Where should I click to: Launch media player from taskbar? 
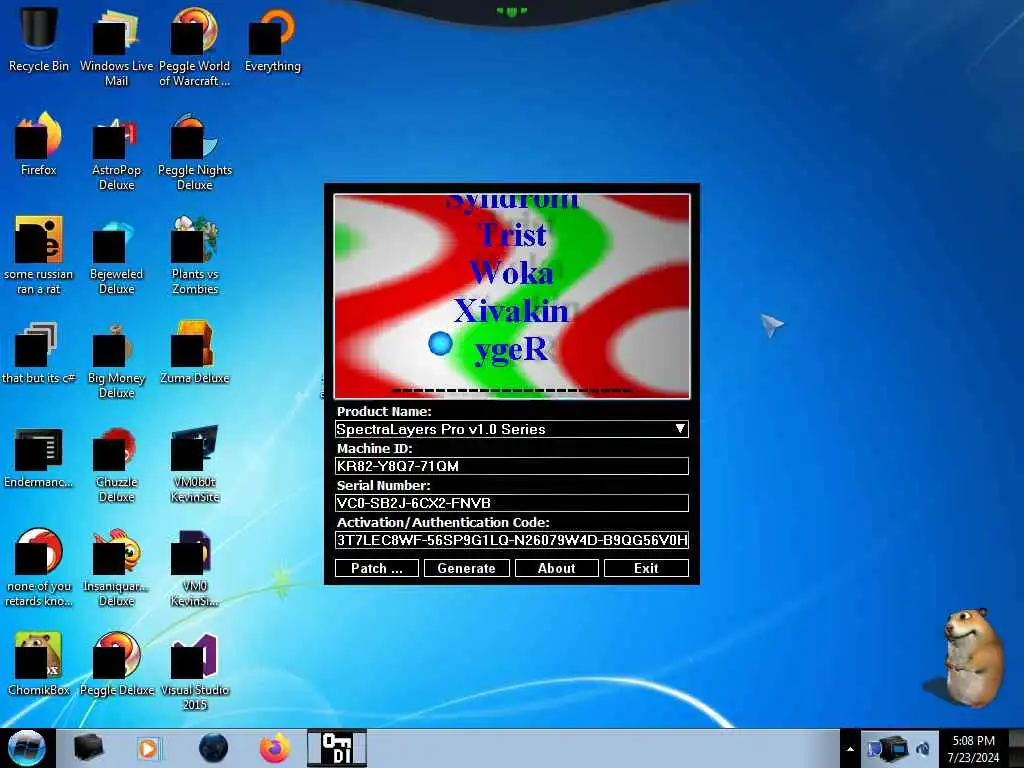point(148,748)
